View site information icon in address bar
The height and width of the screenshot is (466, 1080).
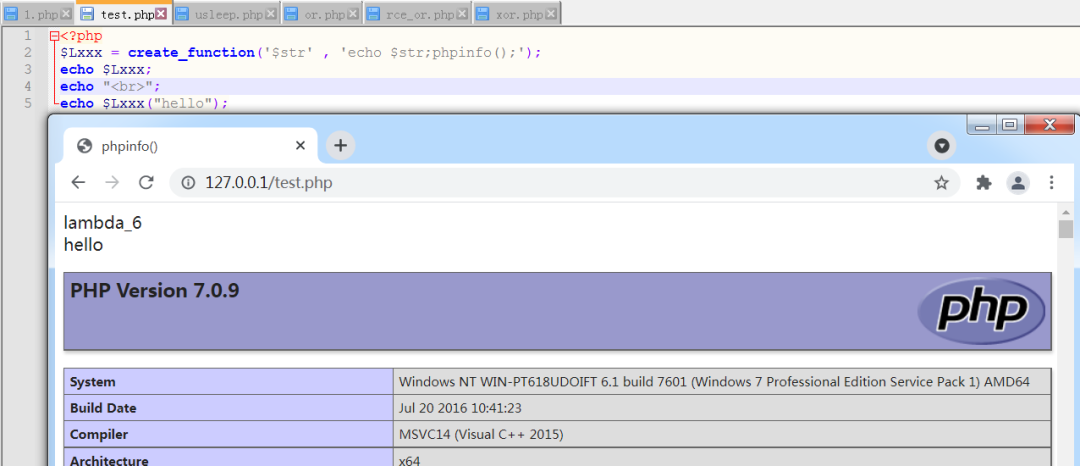point(188,182)
